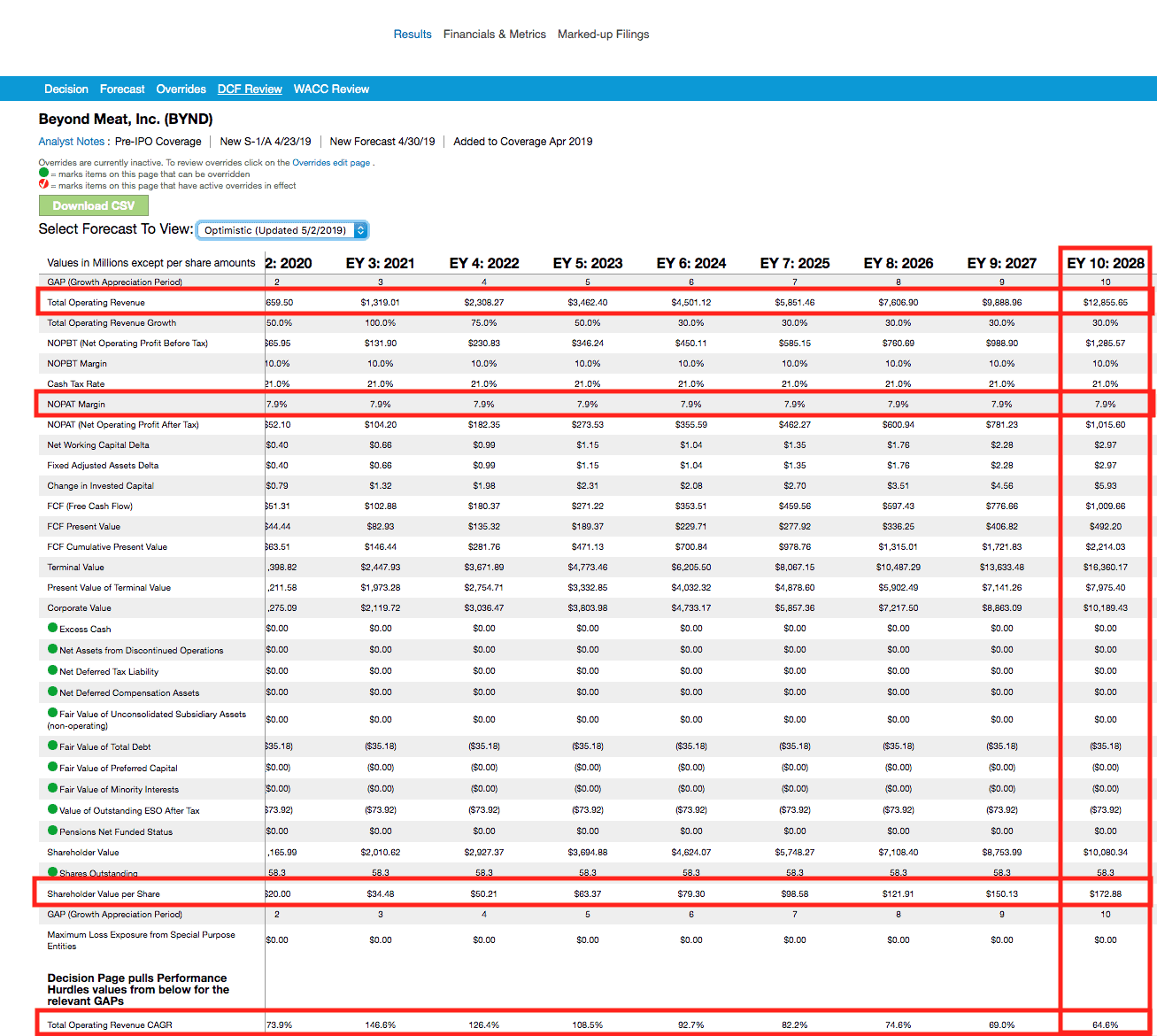
Task: Select the DCF Review page
Action: tap(250, 89)
